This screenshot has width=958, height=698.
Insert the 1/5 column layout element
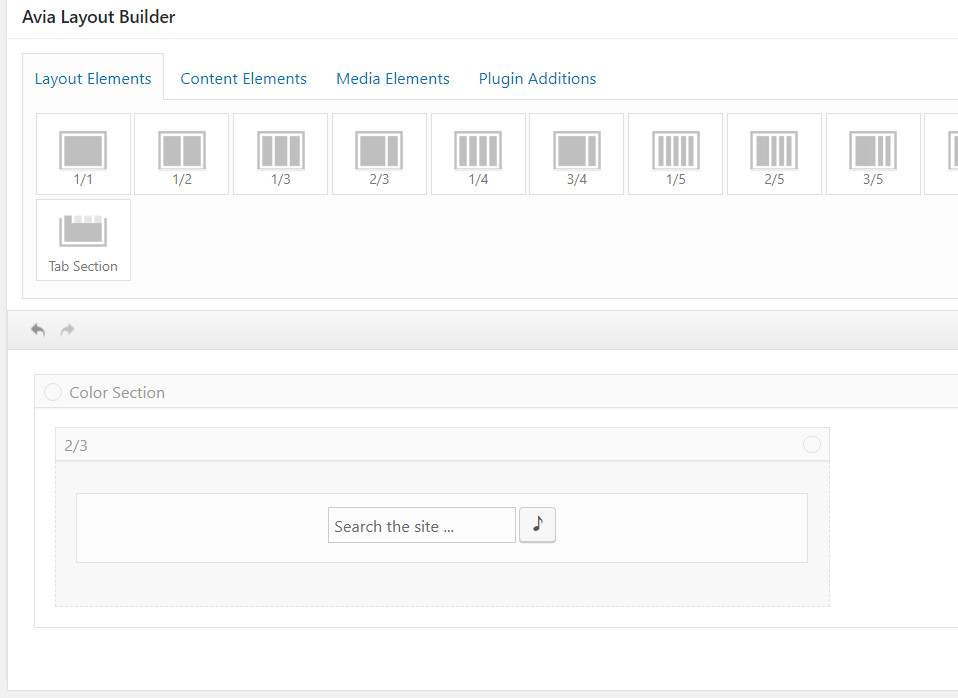click(x=675, y=154)
